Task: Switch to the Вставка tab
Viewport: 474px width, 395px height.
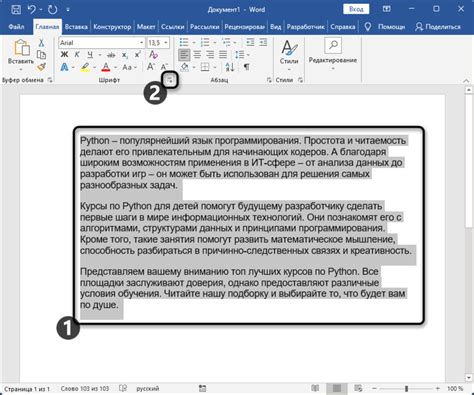Action: pos(76,27)
